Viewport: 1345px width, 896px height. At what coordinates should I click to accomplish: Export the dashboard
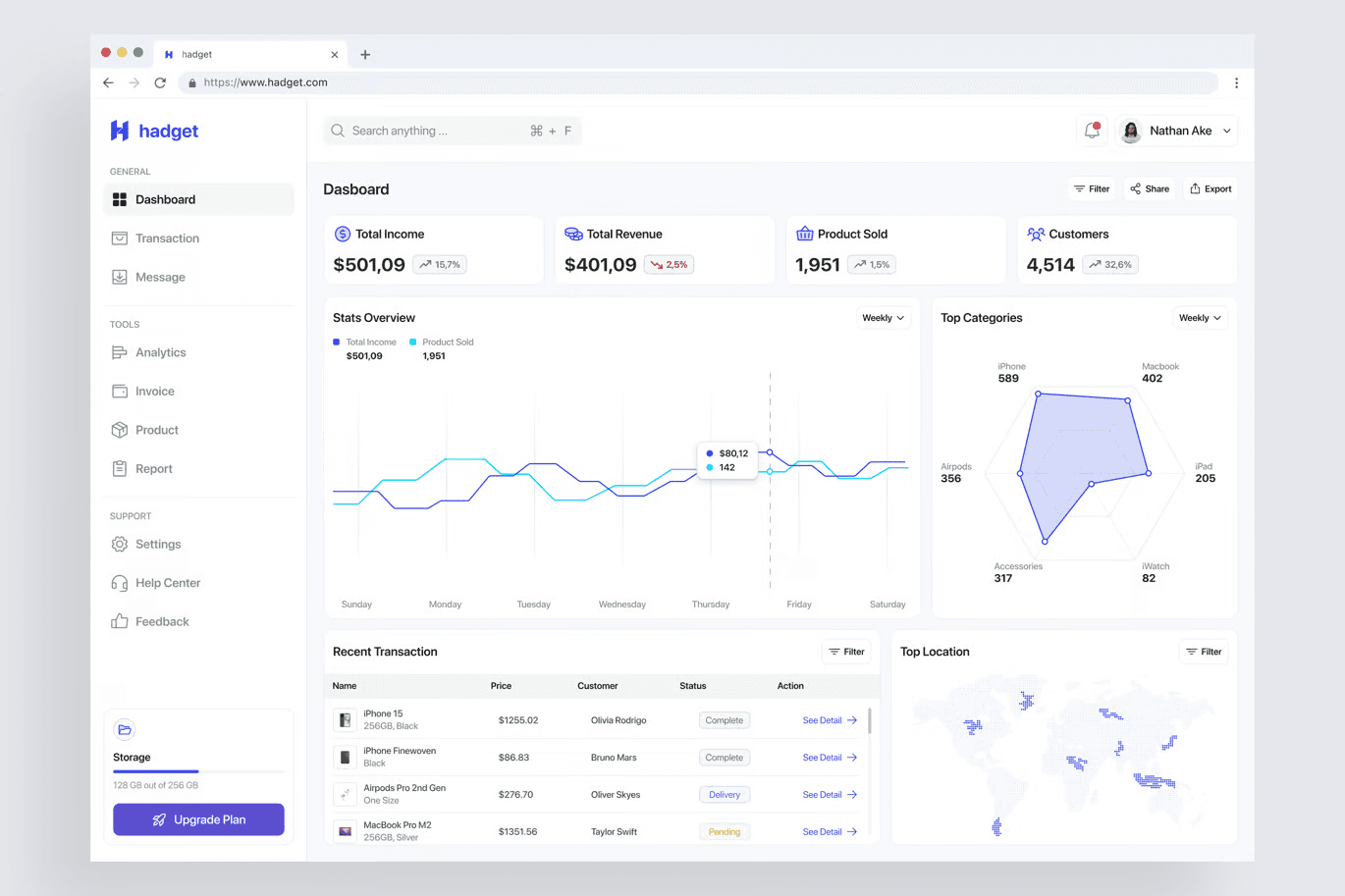pos(1210,188)
